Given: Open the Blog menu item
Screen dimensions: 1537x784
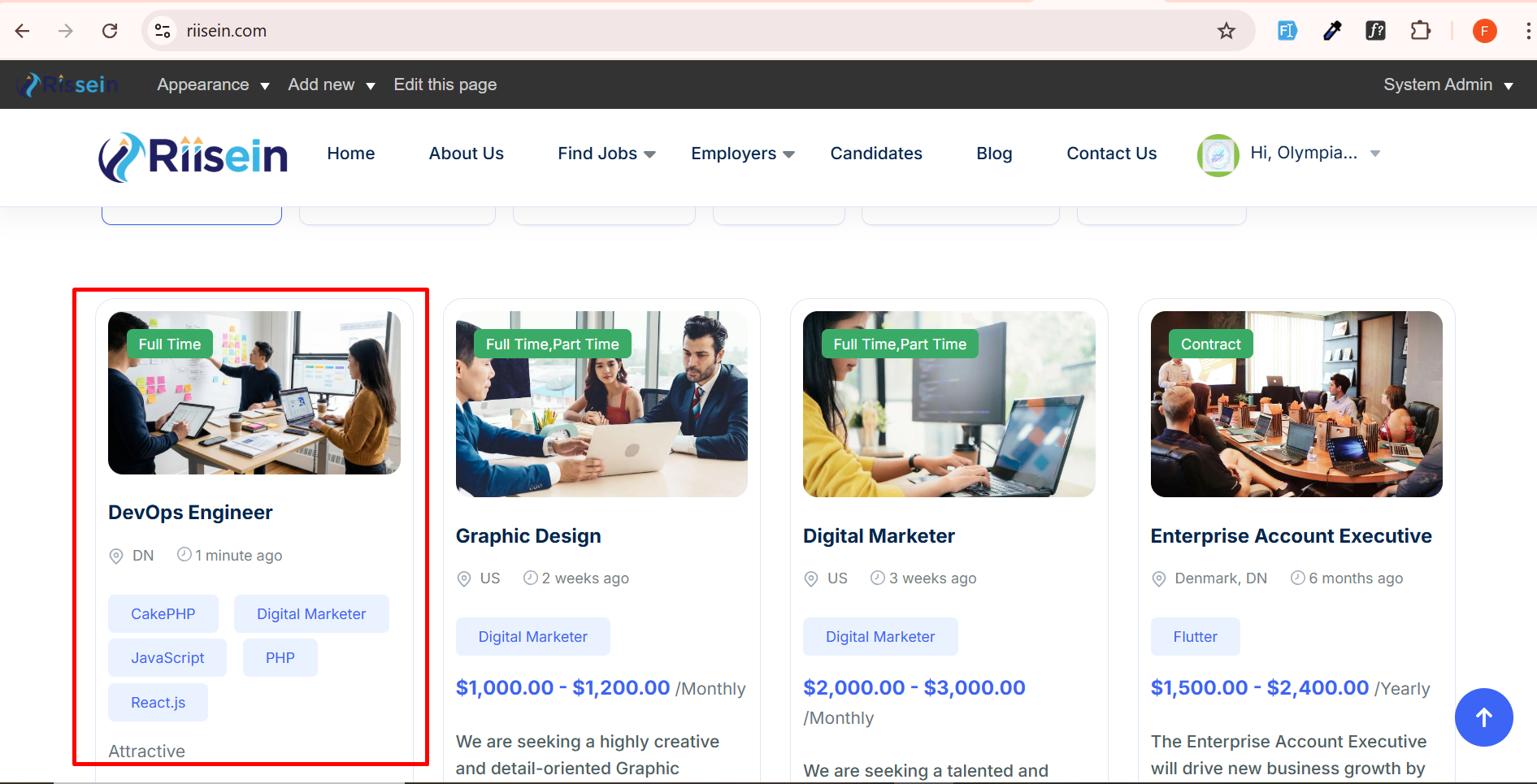Looking at the screenshot, I should click(x=993, y=154).
